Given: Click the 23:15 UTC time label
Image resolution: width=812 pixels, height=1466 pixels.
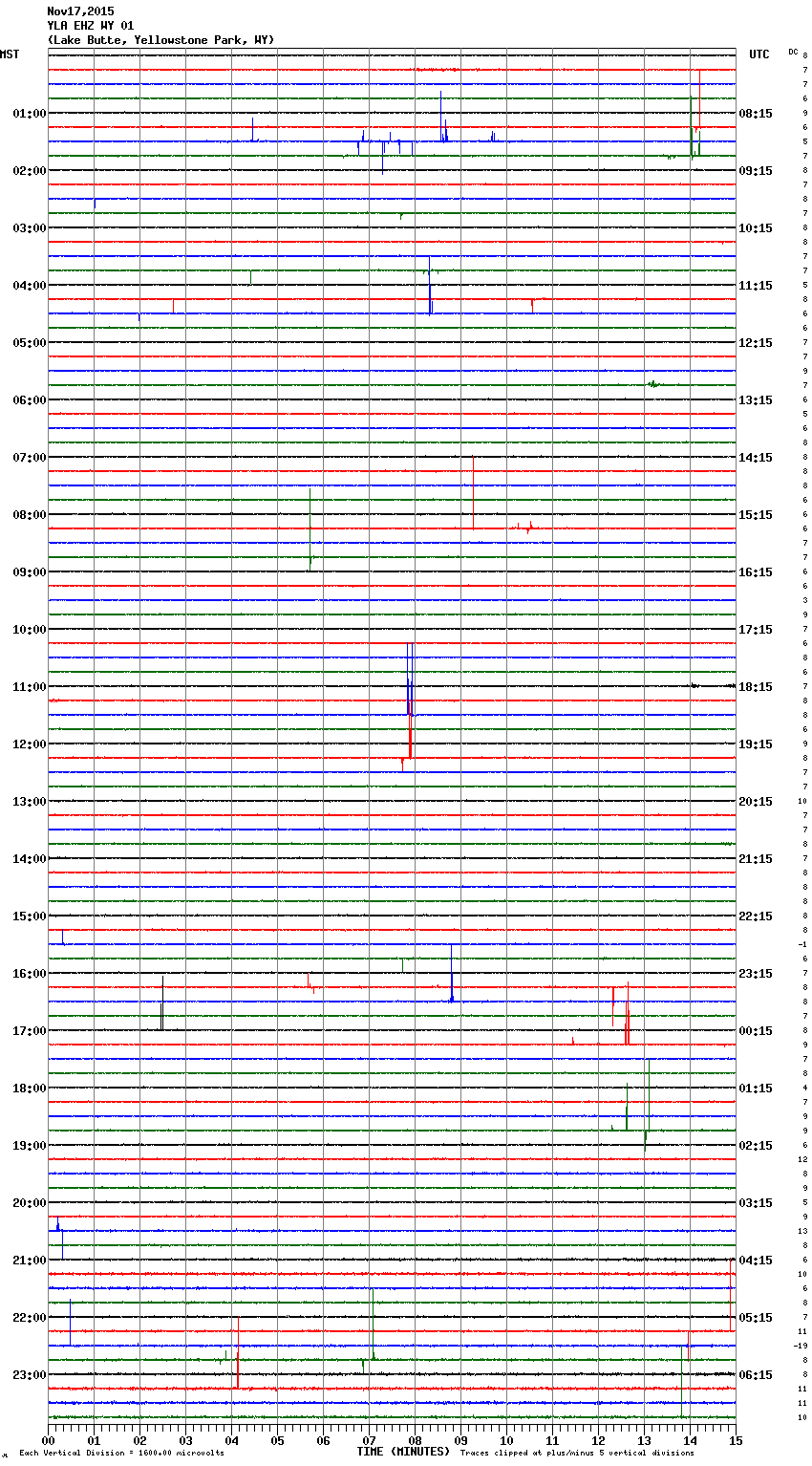Looking at the screenshot, I should coord(756,974).
